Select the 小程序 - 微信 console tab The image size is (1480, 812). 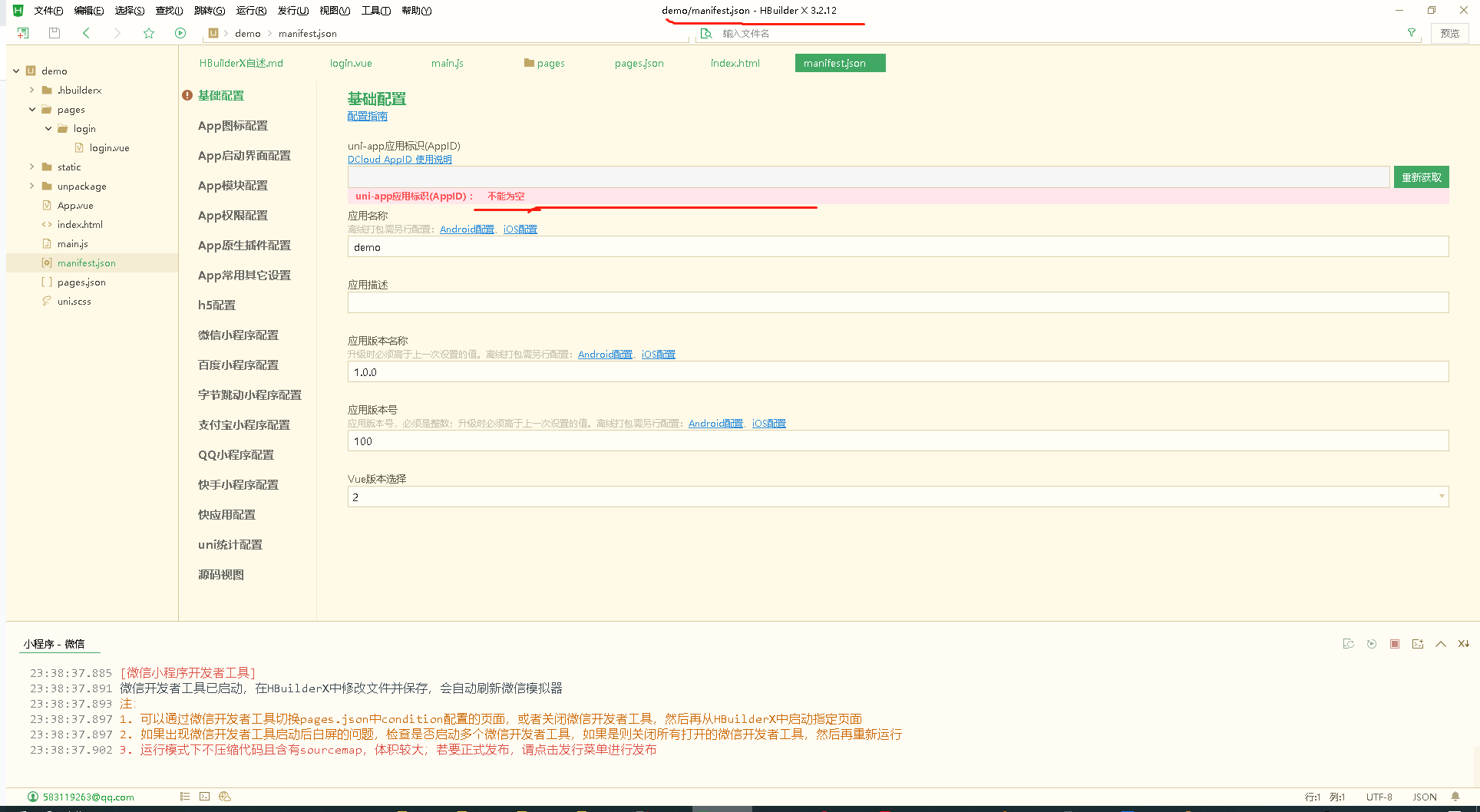(54, 644)
